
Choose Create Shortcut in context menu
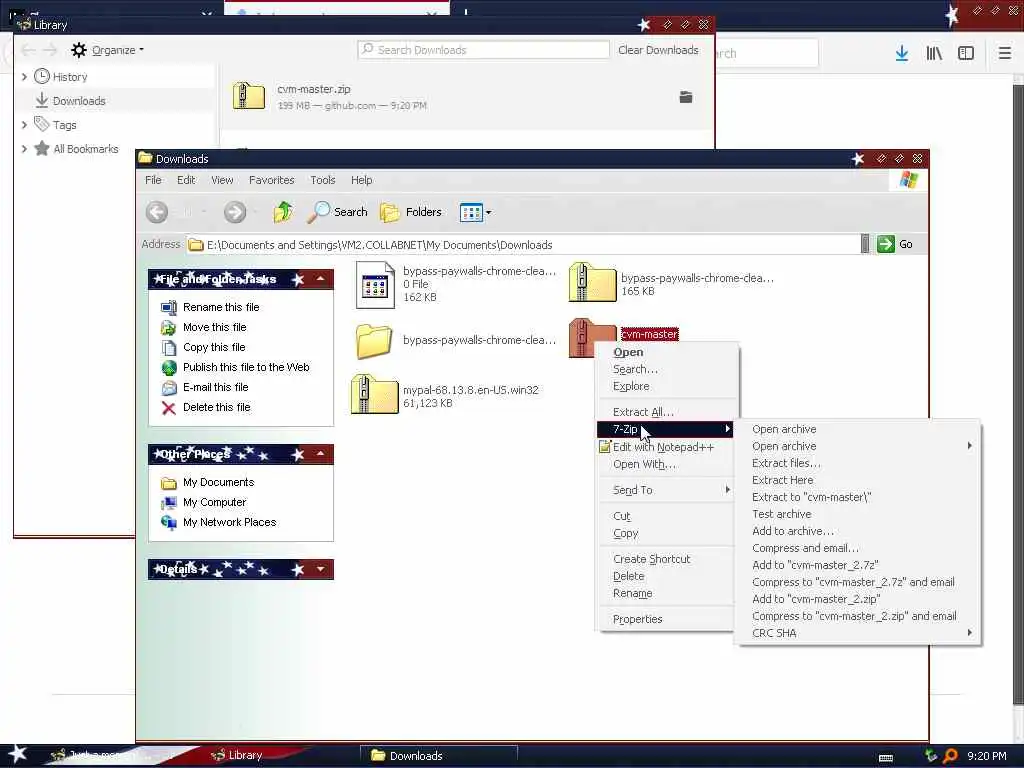651,559
